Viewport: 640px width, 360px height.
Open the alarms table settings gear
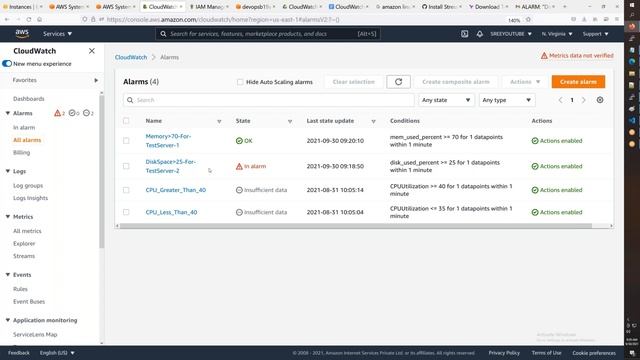click(x=600, y=100)
